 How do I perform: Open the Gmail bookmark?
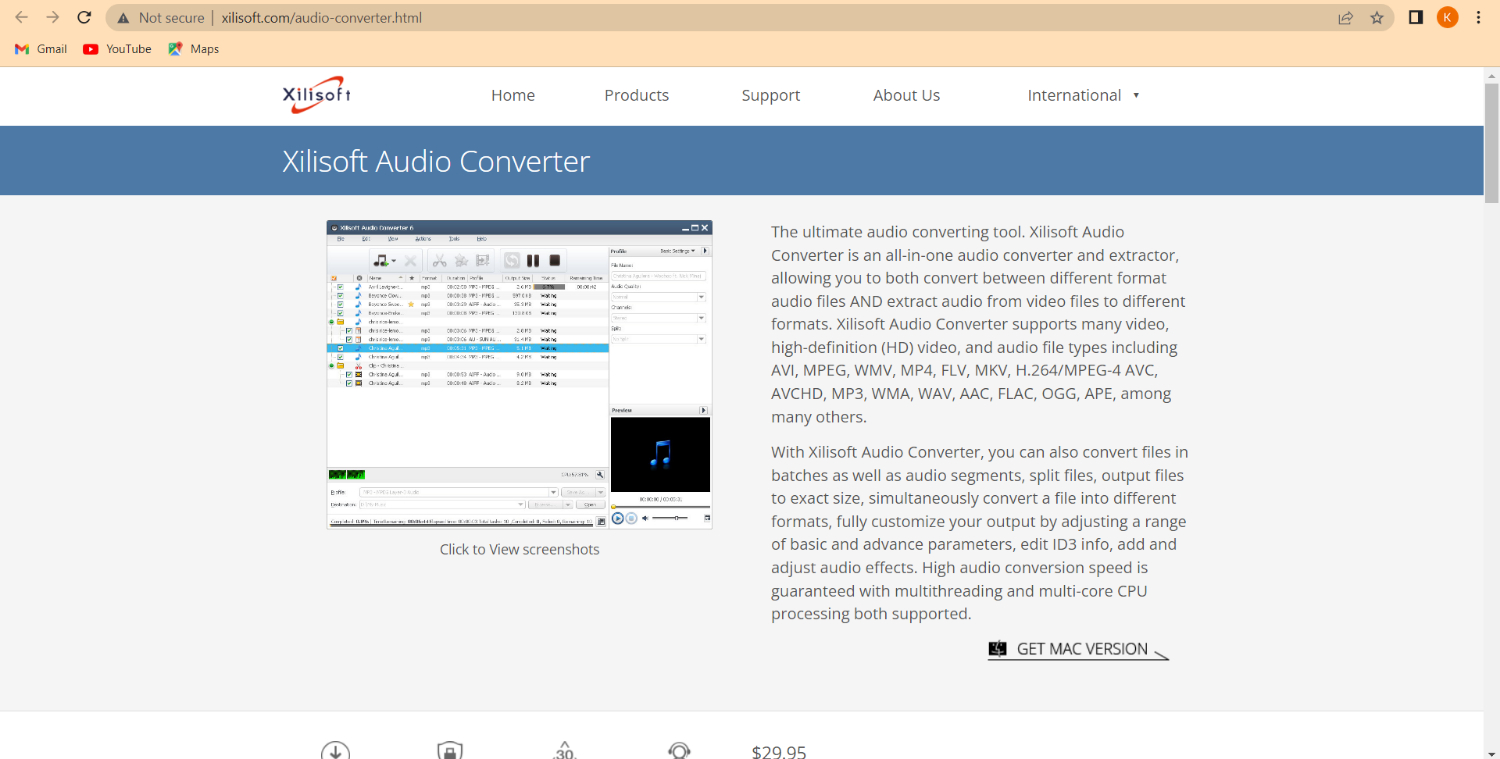41,49
